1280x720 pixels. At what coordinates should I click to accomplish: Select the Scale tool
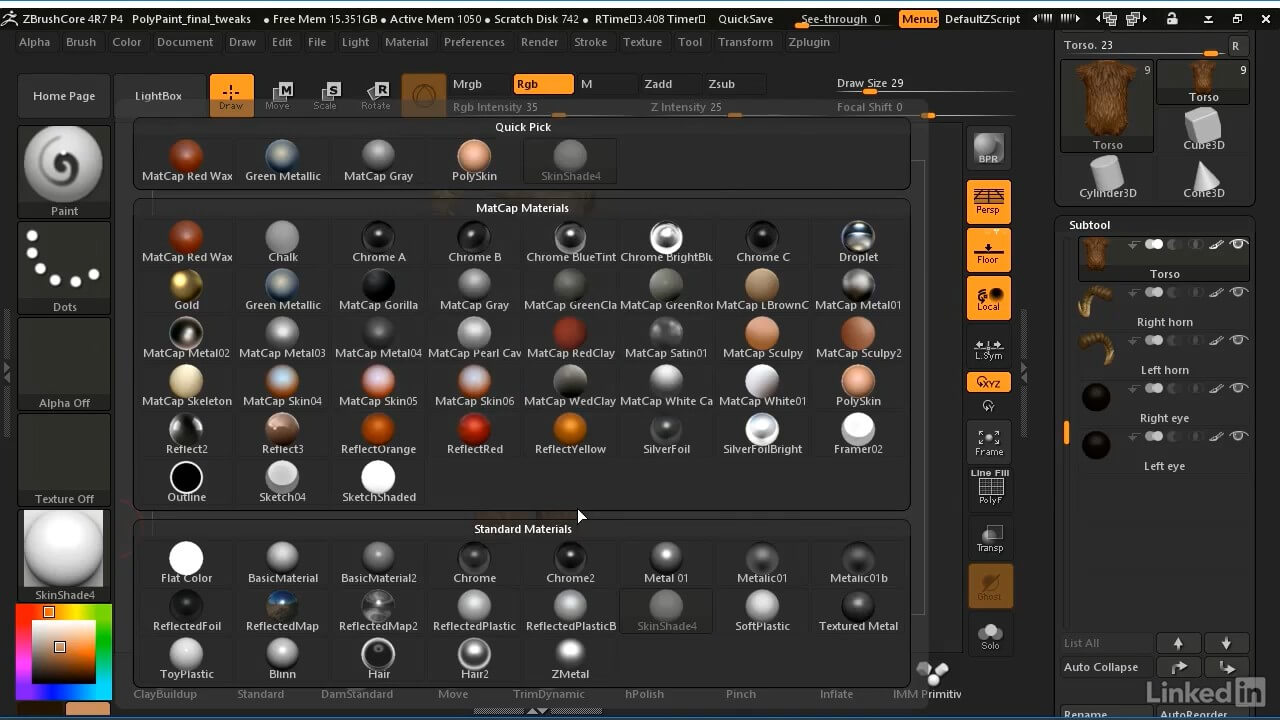326,95
